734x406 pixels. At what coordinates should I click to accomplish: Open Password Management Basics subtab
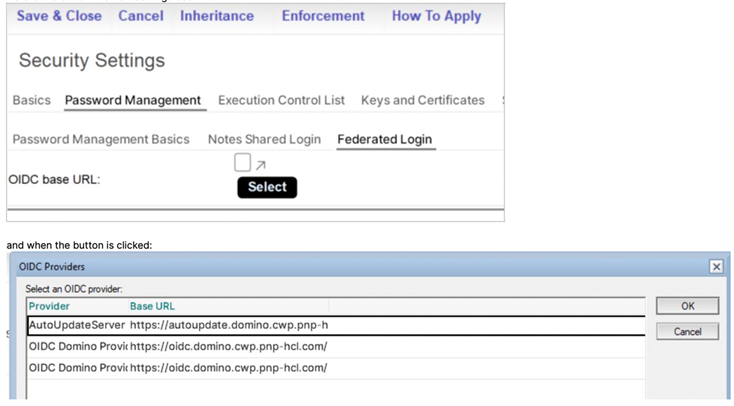point(101,139)
